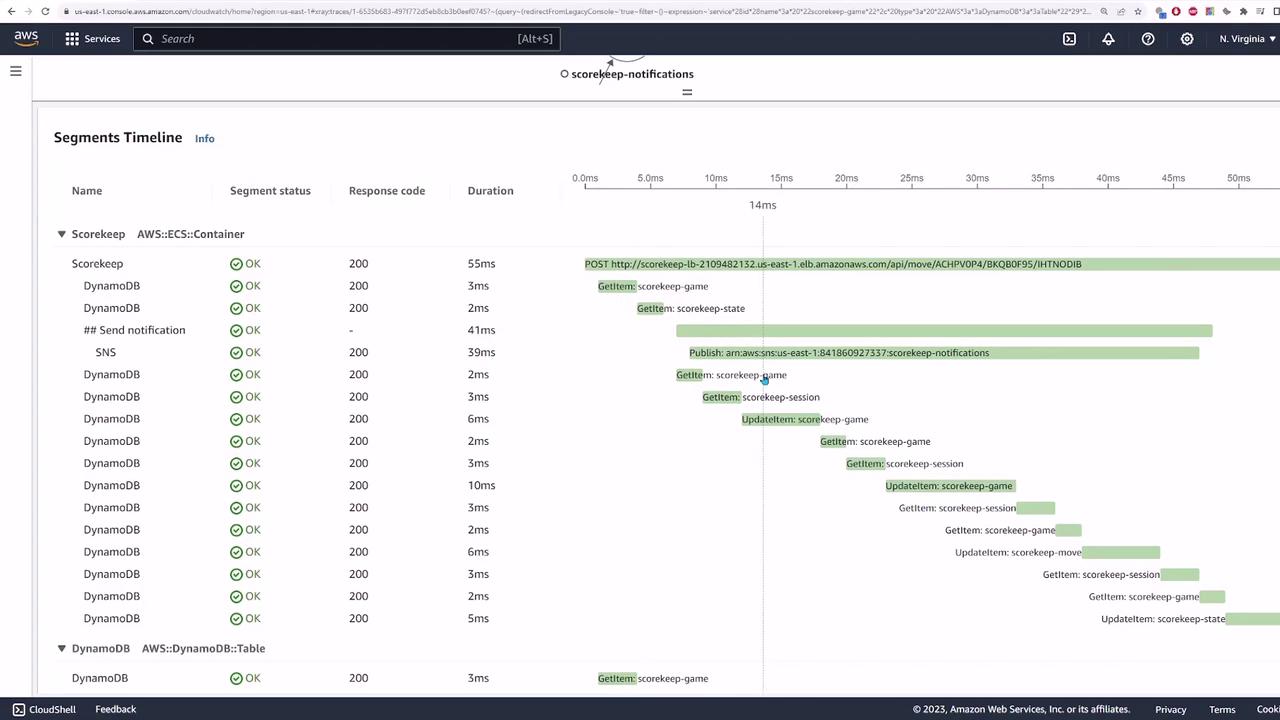Open the Segments Timeline Info link
This screenshot has height=720, width=1280.
click(x=204, y=139)
